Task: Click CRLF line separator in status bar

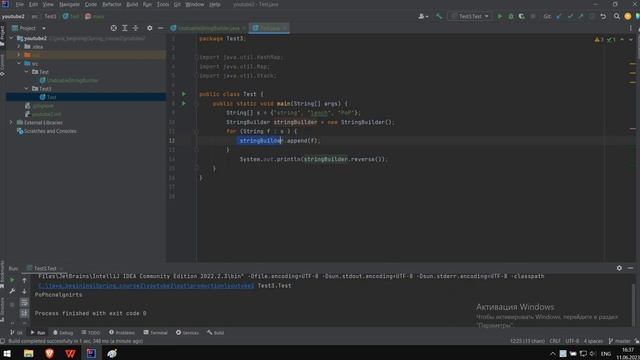Action: (x=555, y=341)
